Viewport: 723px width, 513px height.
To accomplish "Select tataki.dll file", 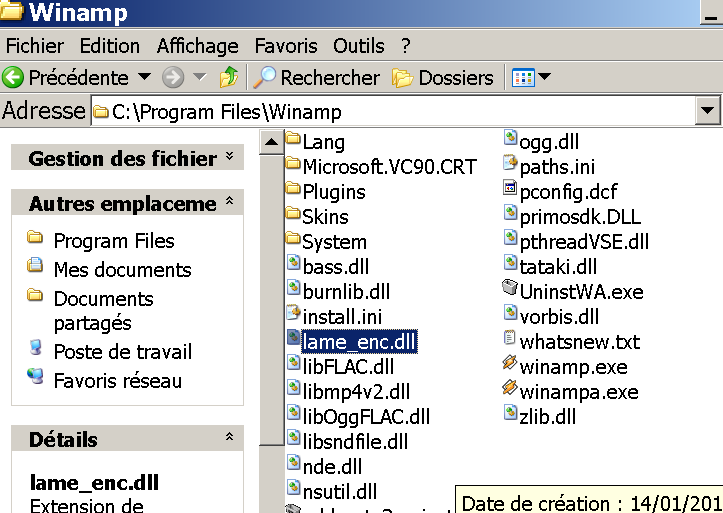I will point(550,266).
